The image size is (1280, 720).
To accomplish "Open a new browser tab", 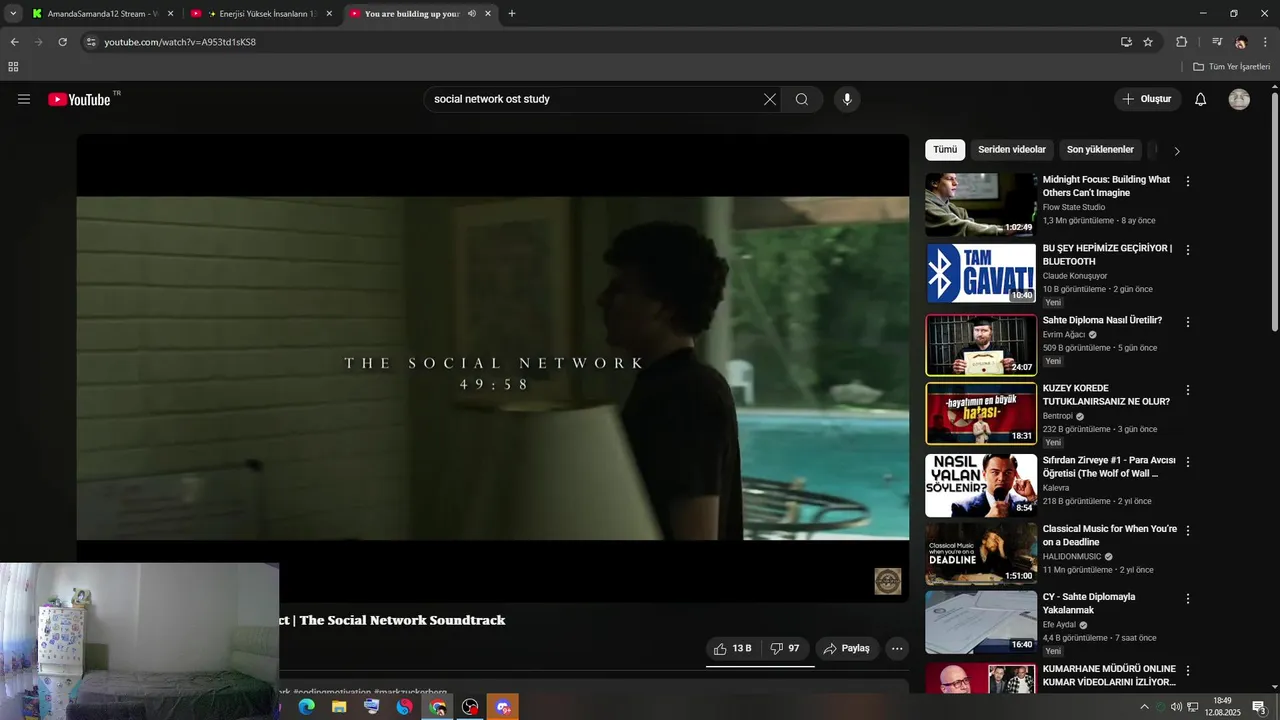I will point(512,14).
